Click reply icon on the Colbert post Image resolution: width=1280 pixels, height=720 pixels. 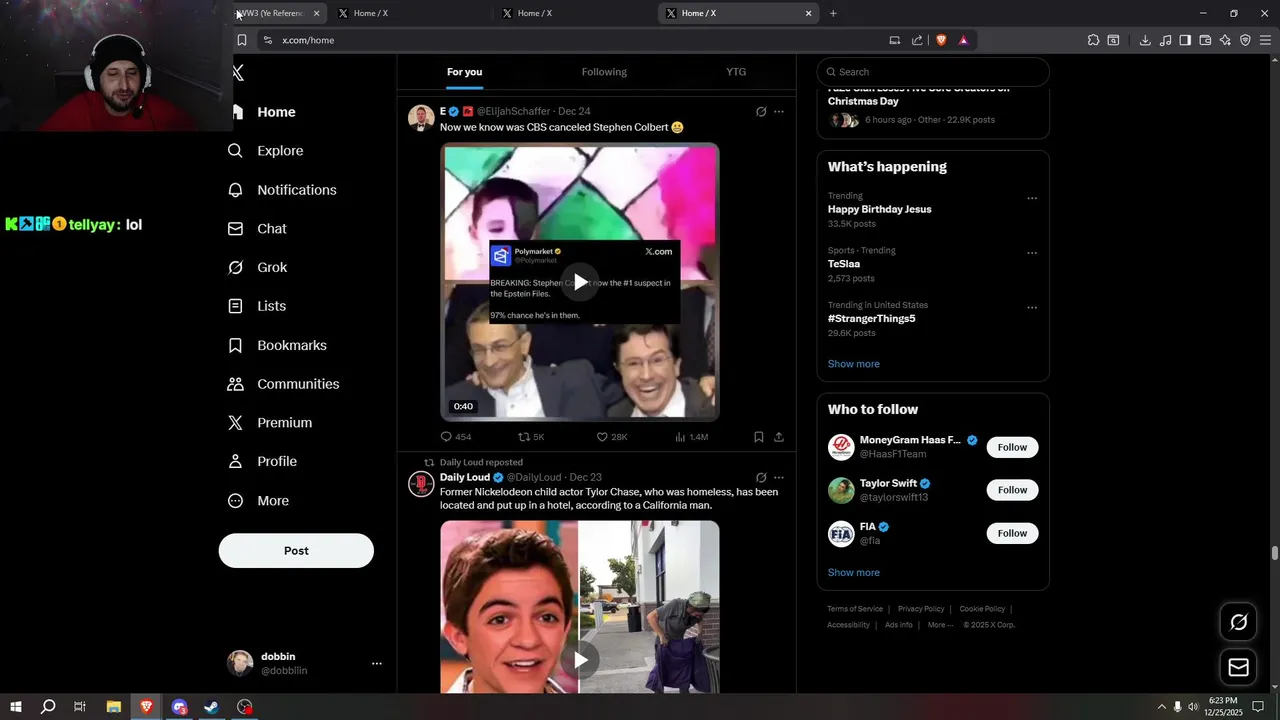(x=446, y=437)
